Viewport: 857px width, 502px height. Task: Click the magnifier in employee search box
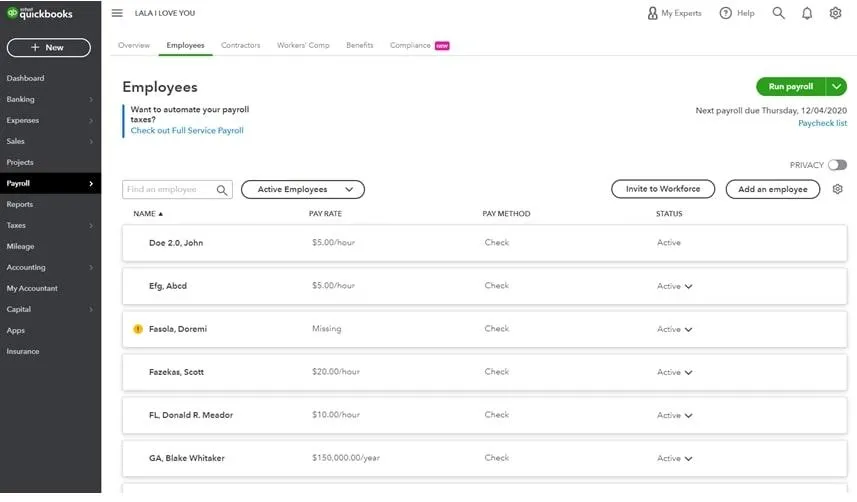[221, 190]
